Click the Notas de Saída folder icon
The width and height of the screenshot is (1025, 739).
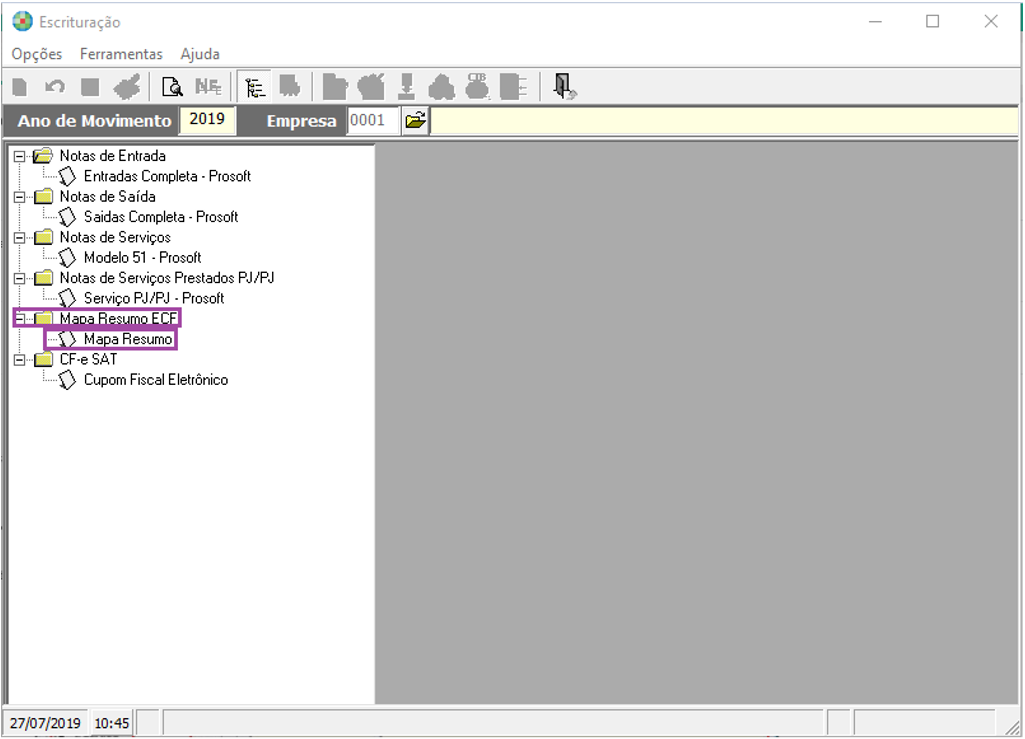pyautogui.click(x=43, y=196)
